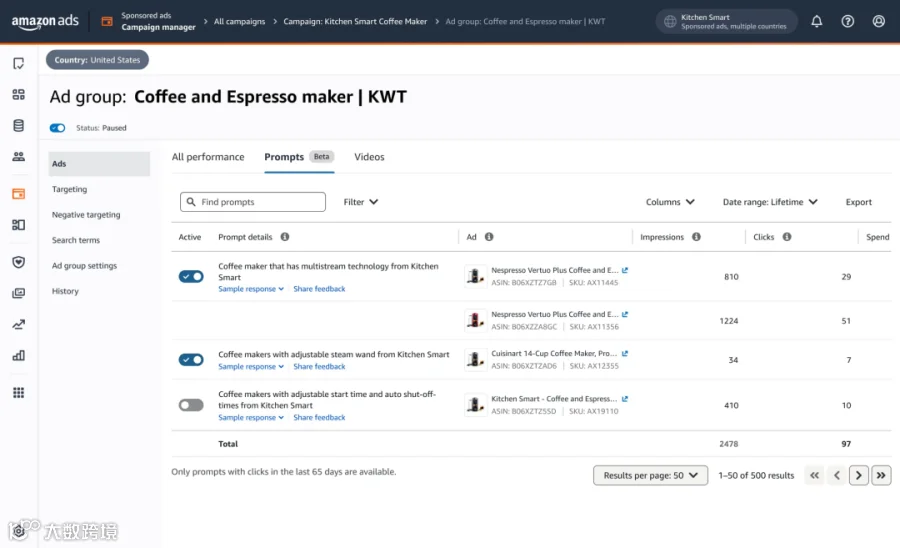Open the sidebar database stack icon
The height and width of the screenshot is (548, 900).
18,125
